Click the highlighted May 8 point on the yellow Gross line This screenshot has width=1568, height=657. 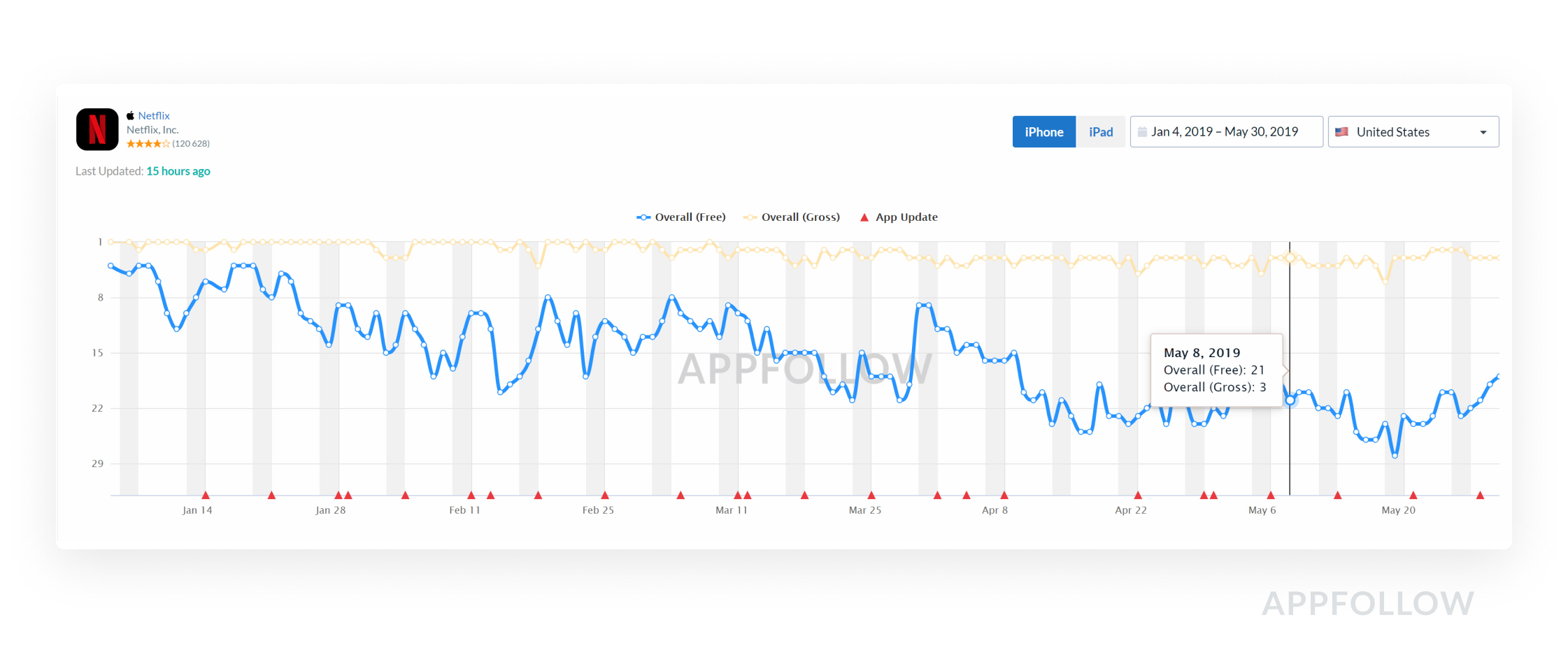click(1290, 258)
